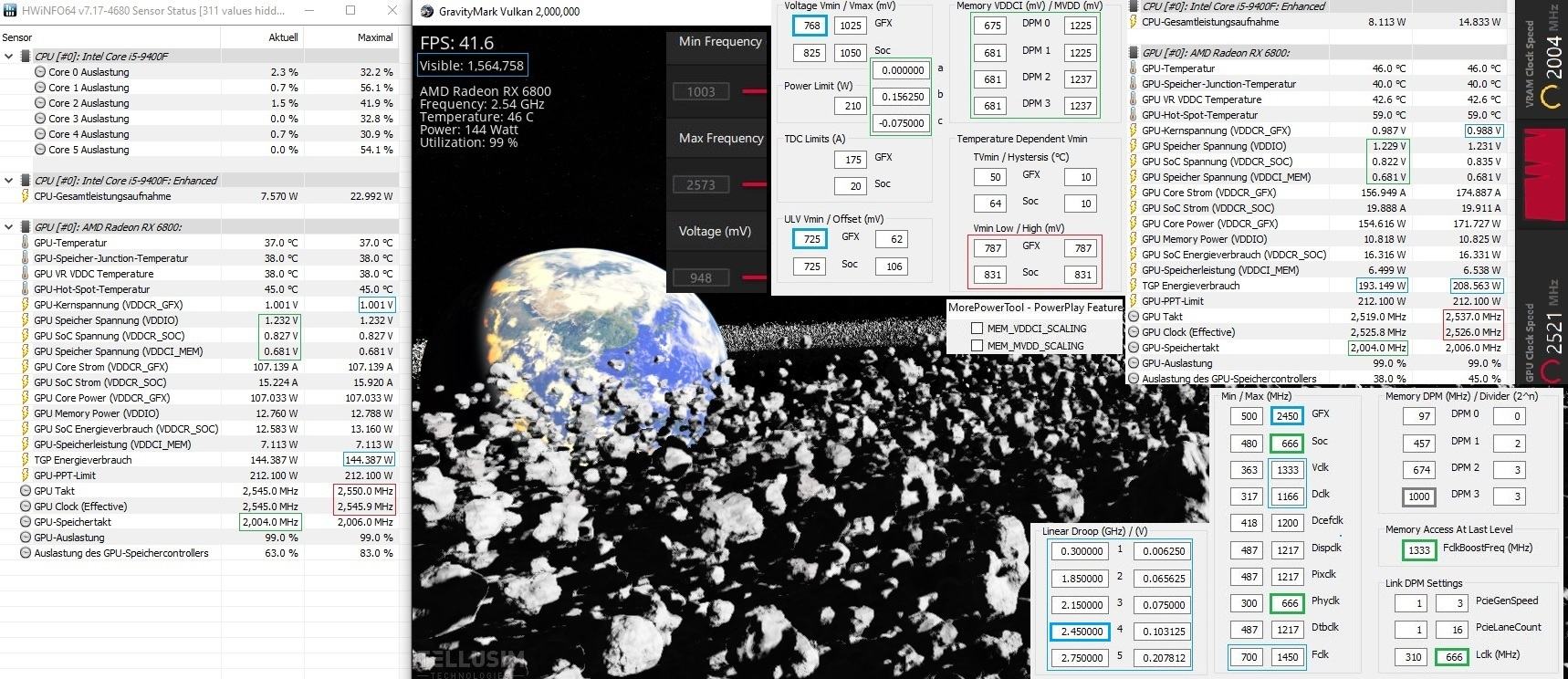Click the circle icon of GPU-Auslastung in left window
The image size is (1568, 679).
coord(25,538)
